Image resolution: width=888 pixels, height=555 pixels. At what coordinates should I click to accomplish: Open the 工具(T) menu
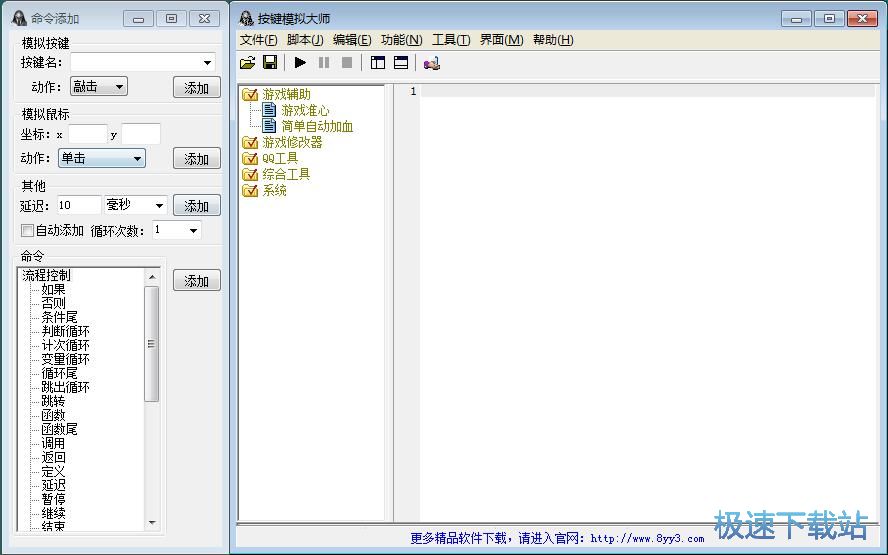click(451, 40)
